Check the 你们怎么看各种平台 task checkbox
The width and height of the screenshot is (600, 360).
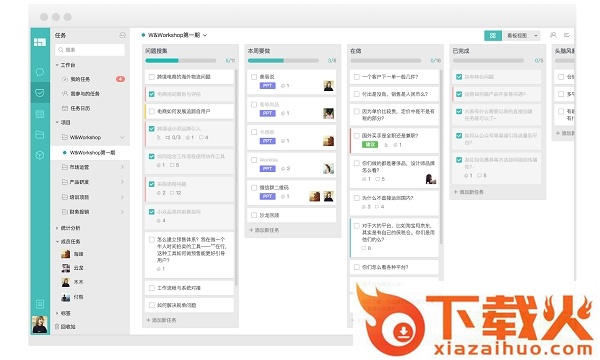click(357, 267)
